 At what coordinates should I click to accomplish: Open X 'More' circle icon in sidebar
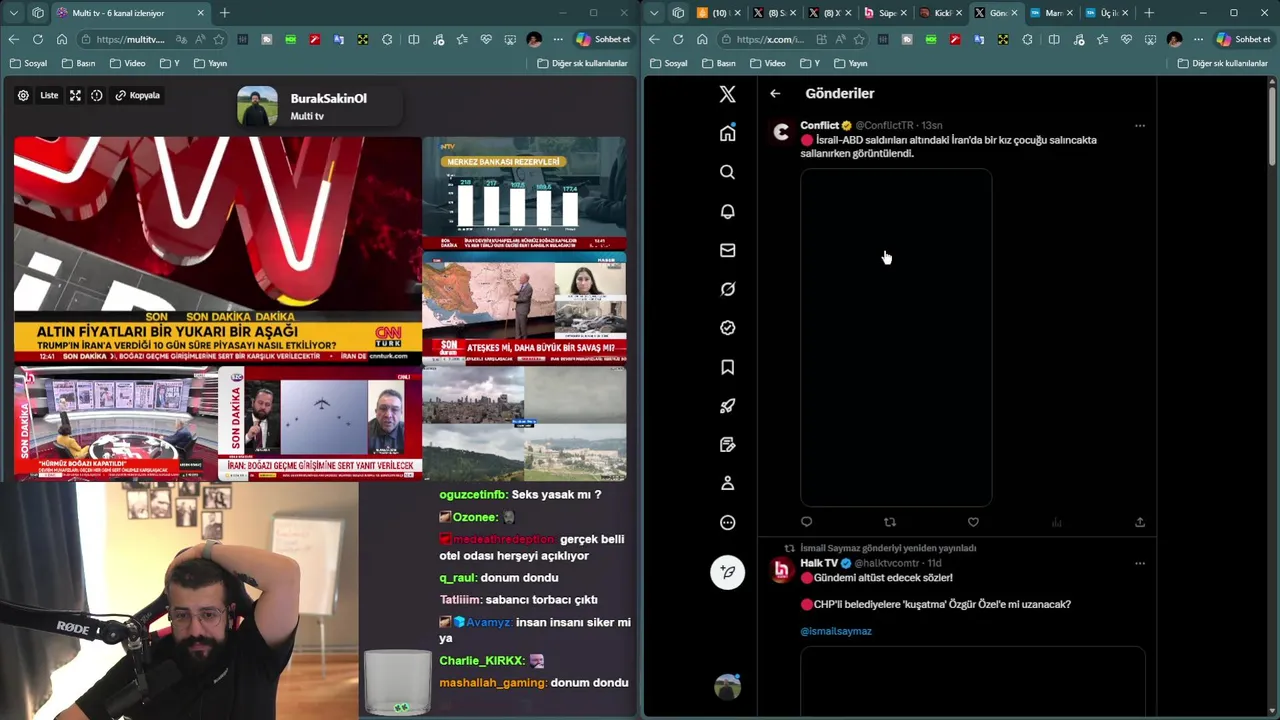coord(727,522)
